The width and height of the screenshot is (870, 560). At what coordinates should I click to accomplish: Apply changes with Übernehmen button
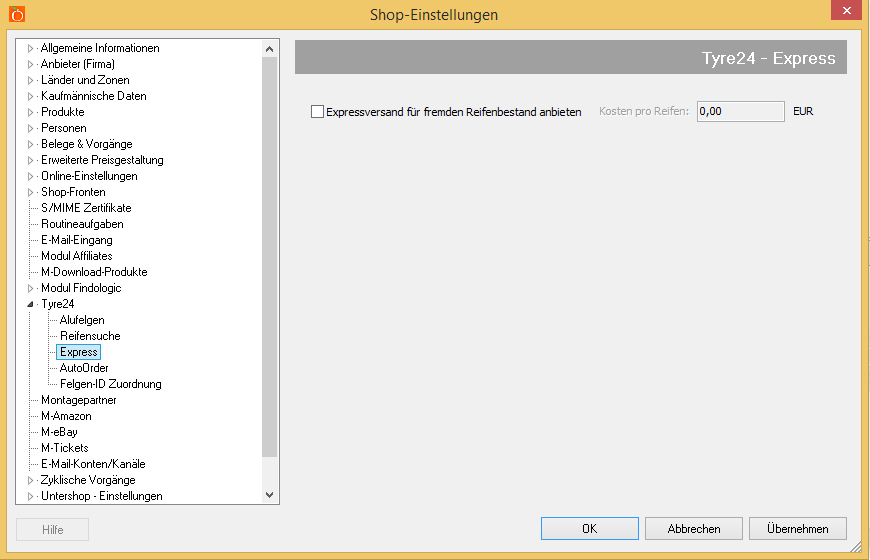(796, 528)
